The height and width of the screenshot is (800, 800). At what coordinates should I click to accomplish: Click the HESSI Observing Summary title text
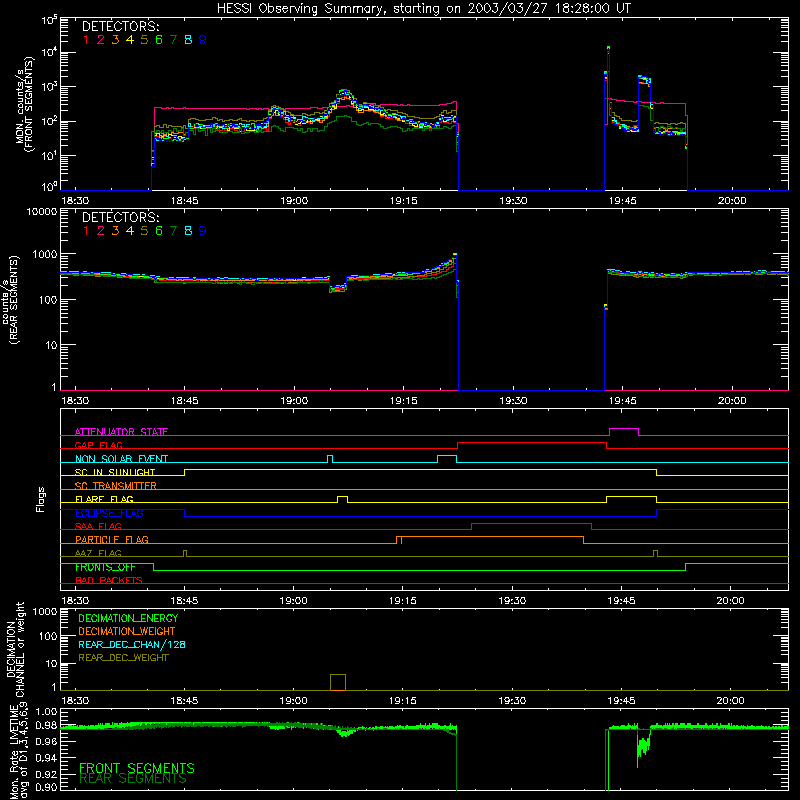[423, 9]
